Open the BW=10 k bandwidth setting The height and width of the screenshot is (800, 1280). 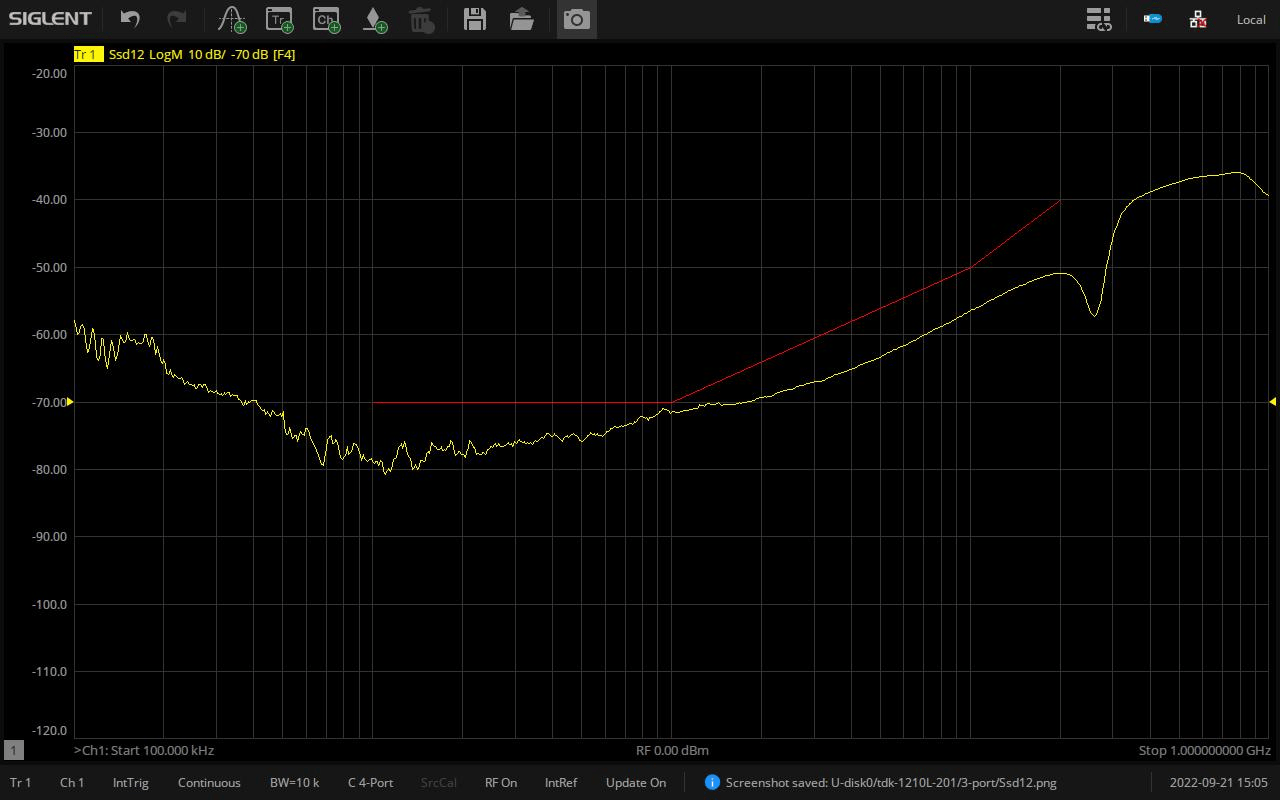[294, 782]
